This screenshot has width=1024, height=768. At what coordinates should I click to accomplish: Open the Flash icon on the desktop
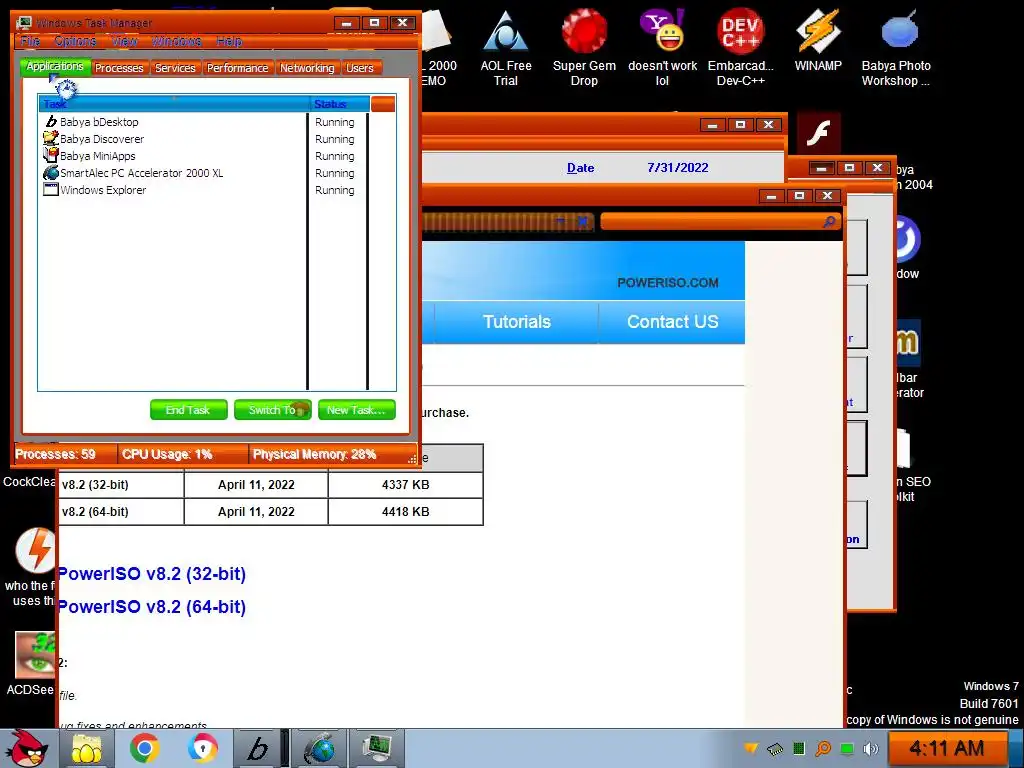[818, 133]
